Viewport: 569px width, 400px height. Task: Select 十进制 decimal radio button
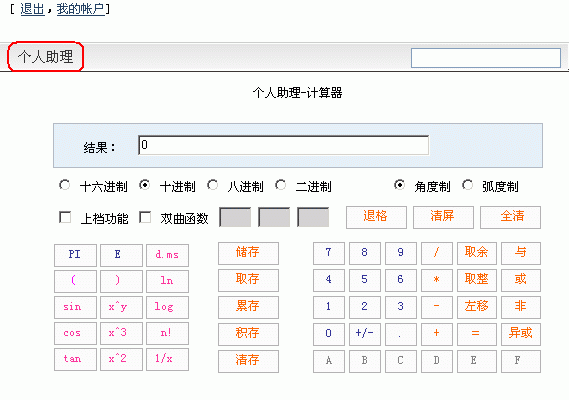click(x=144, y=185)
